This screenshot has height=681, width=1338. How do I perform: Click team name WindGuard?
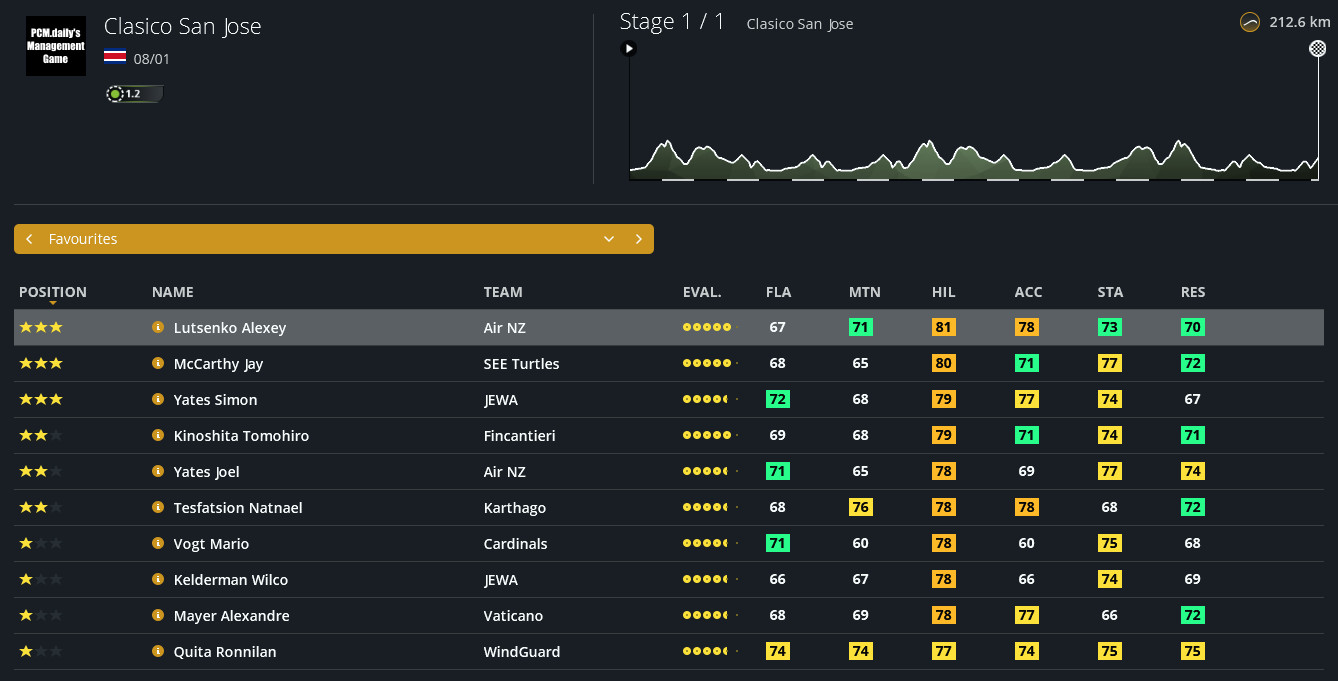coord(522,652)
